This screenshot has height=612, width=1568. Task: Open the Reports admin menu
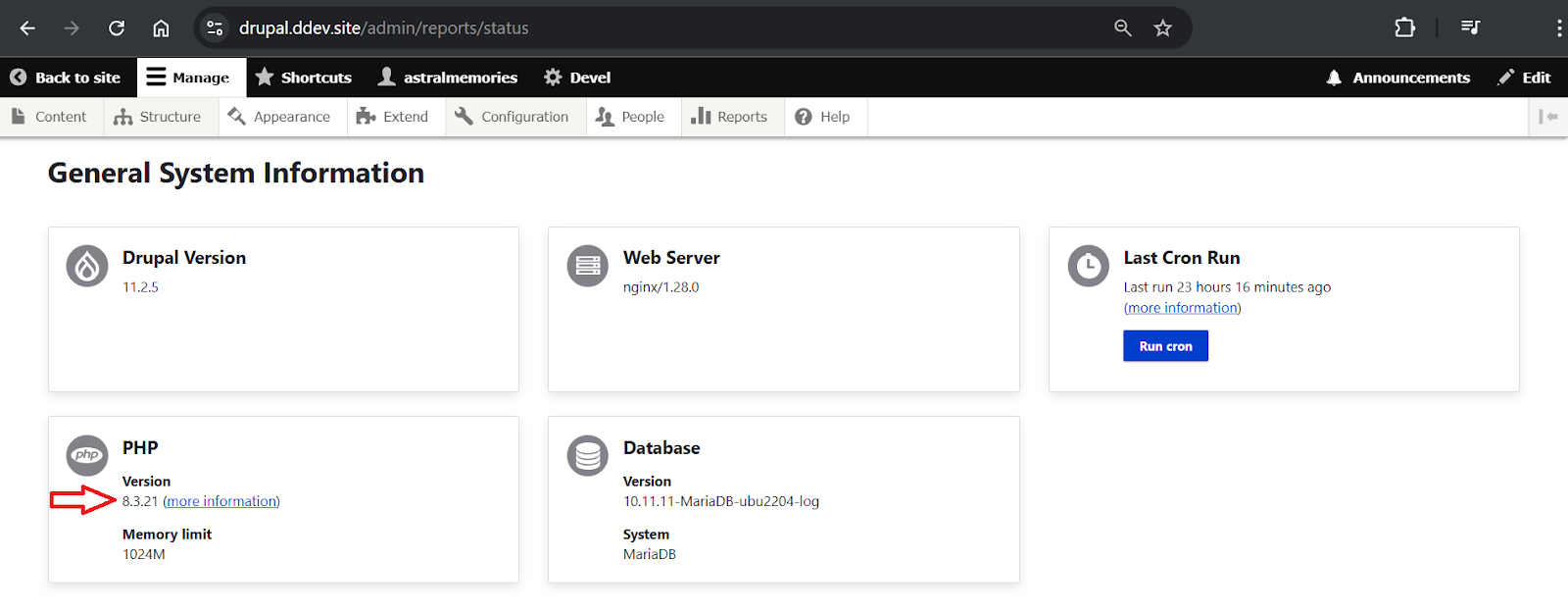point(729,117)
